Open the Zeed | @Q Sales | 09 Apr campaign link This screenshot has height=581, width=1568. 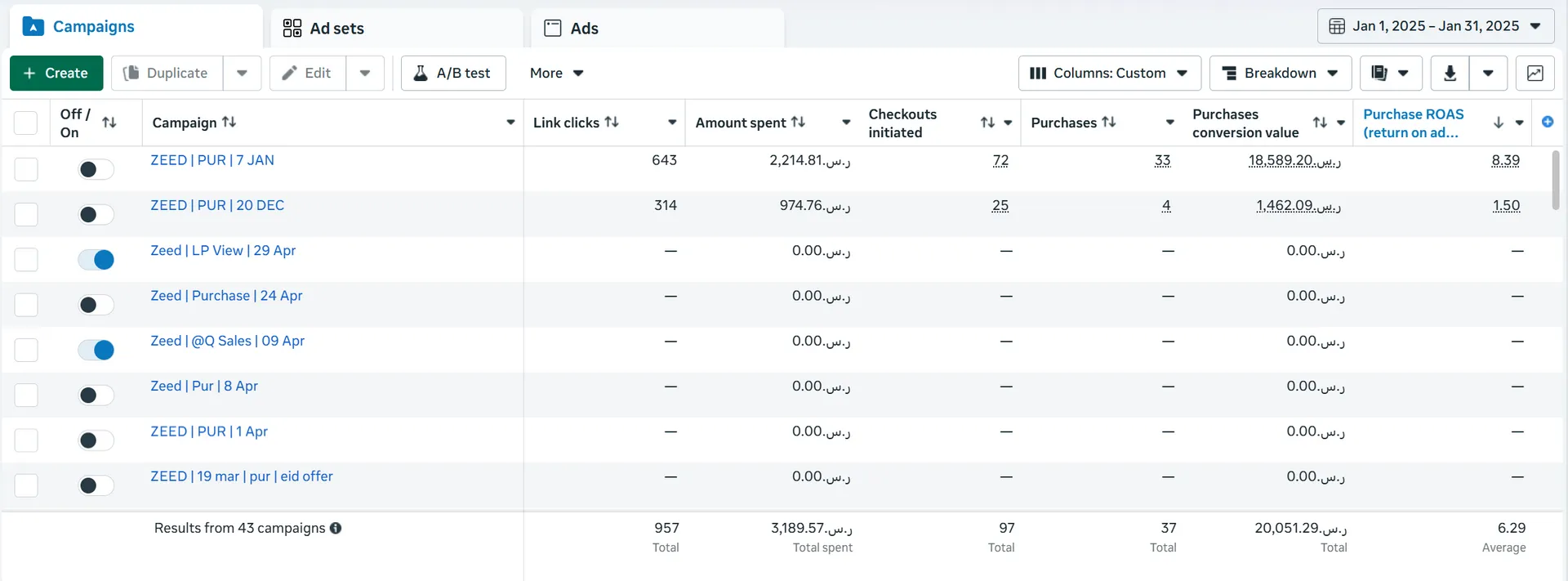pos(227,341)
